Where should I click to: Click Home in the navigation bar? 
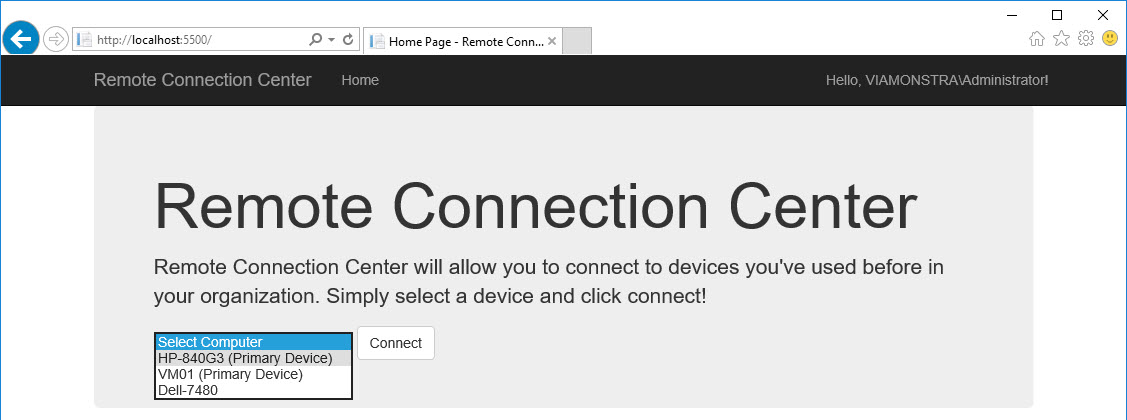360,80
